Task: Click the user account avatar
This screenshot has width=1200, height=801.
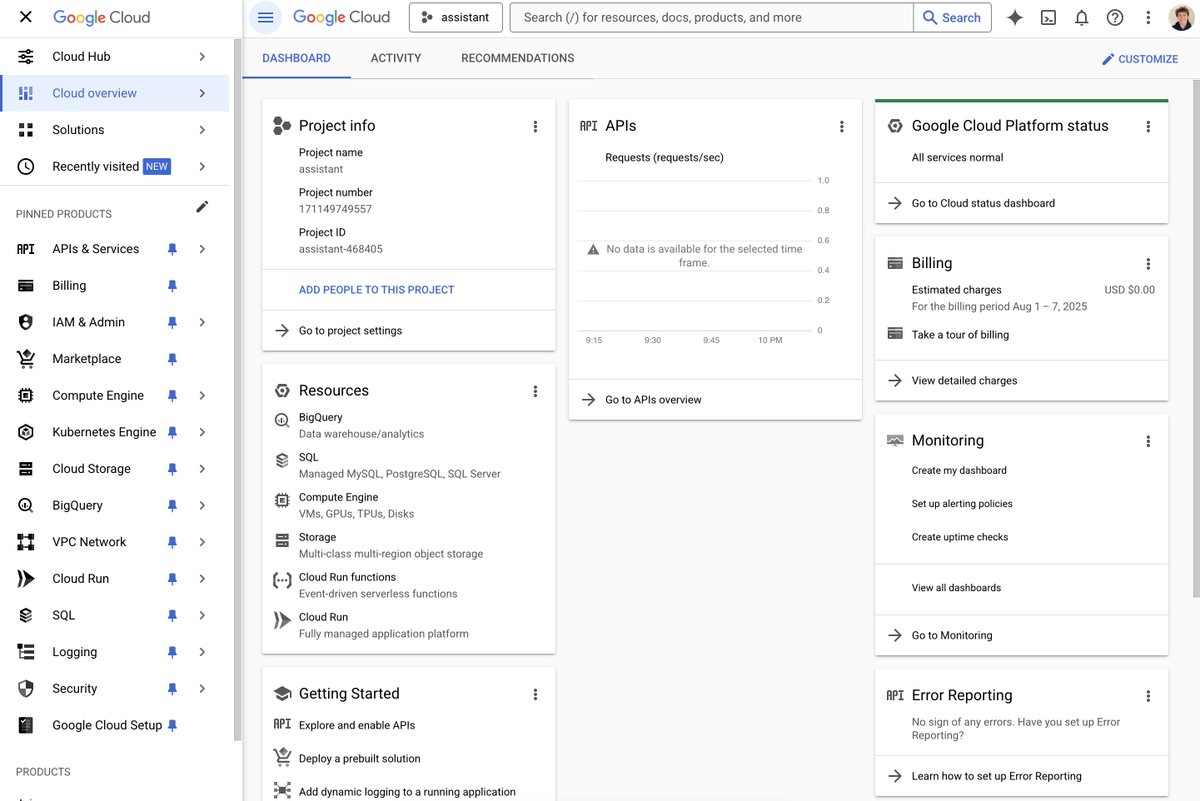Action: [x=1181, y=17]
